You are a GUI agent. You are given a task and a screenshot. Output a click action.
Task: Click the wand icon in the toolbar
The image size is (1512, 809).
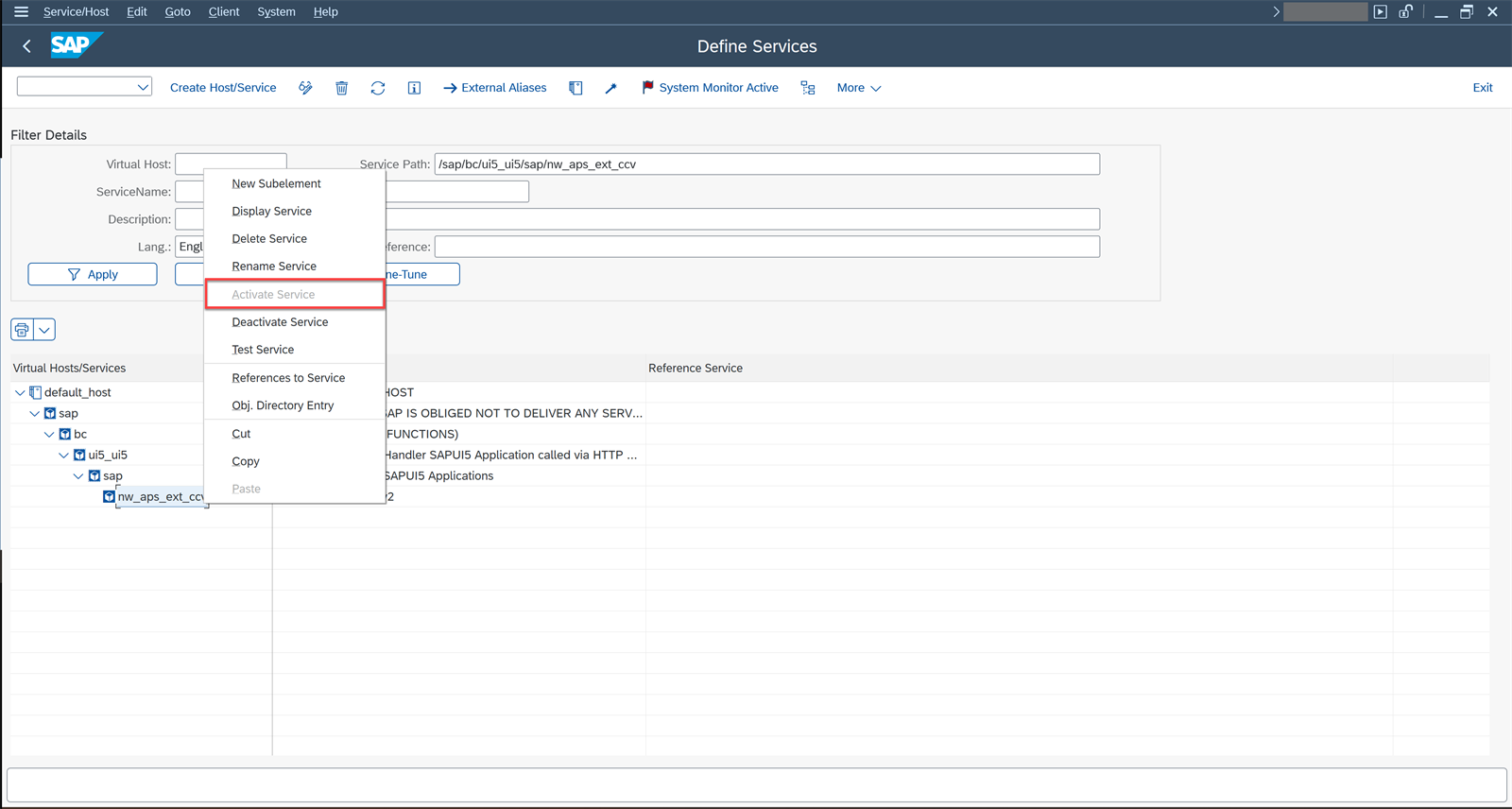(611, 88)
